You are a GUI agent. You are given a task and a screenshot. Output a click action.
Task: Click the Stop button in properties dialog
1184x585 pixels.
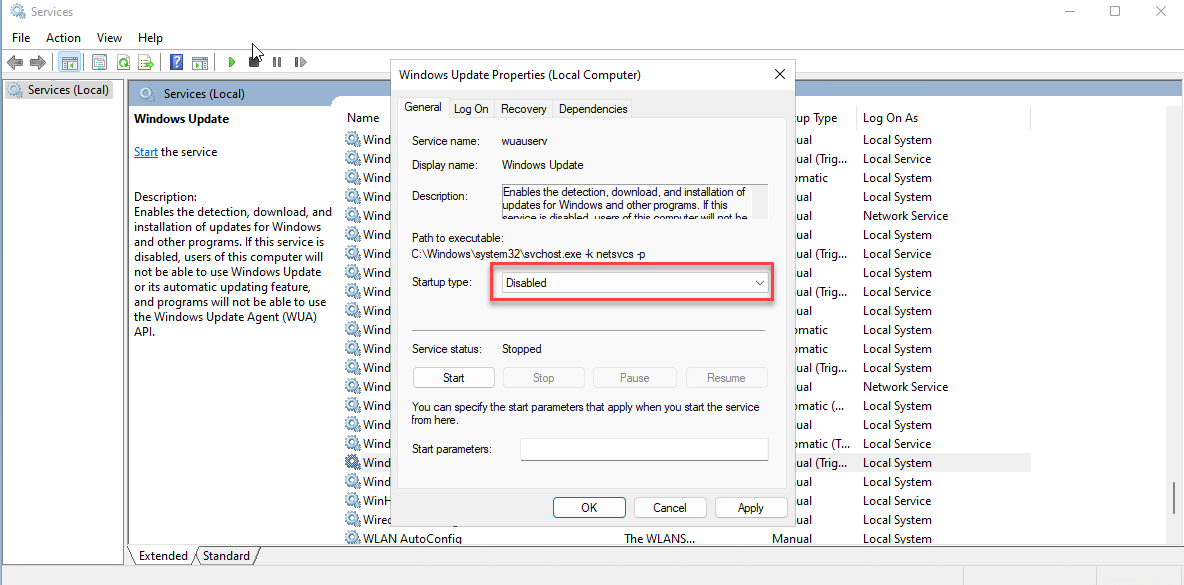click(x=544, y=377)
